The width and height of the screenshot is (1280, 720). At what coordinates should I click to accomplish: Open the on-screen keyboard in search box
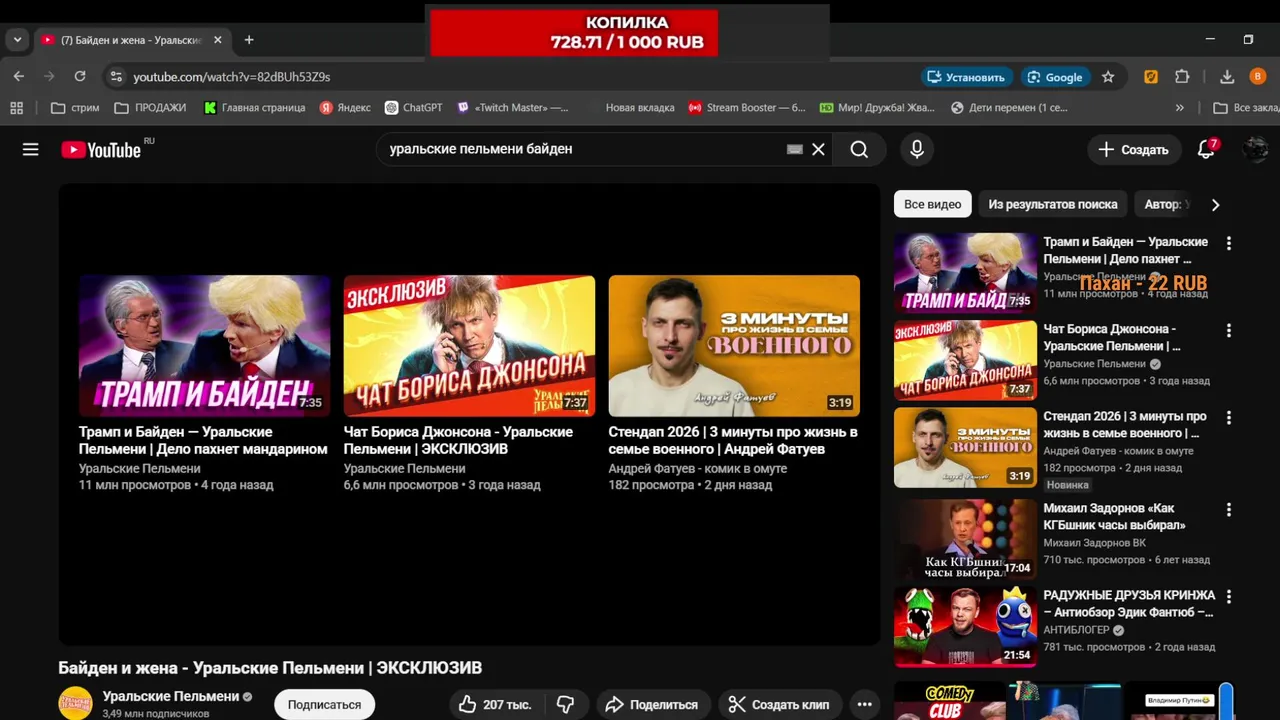click(795, 149)
